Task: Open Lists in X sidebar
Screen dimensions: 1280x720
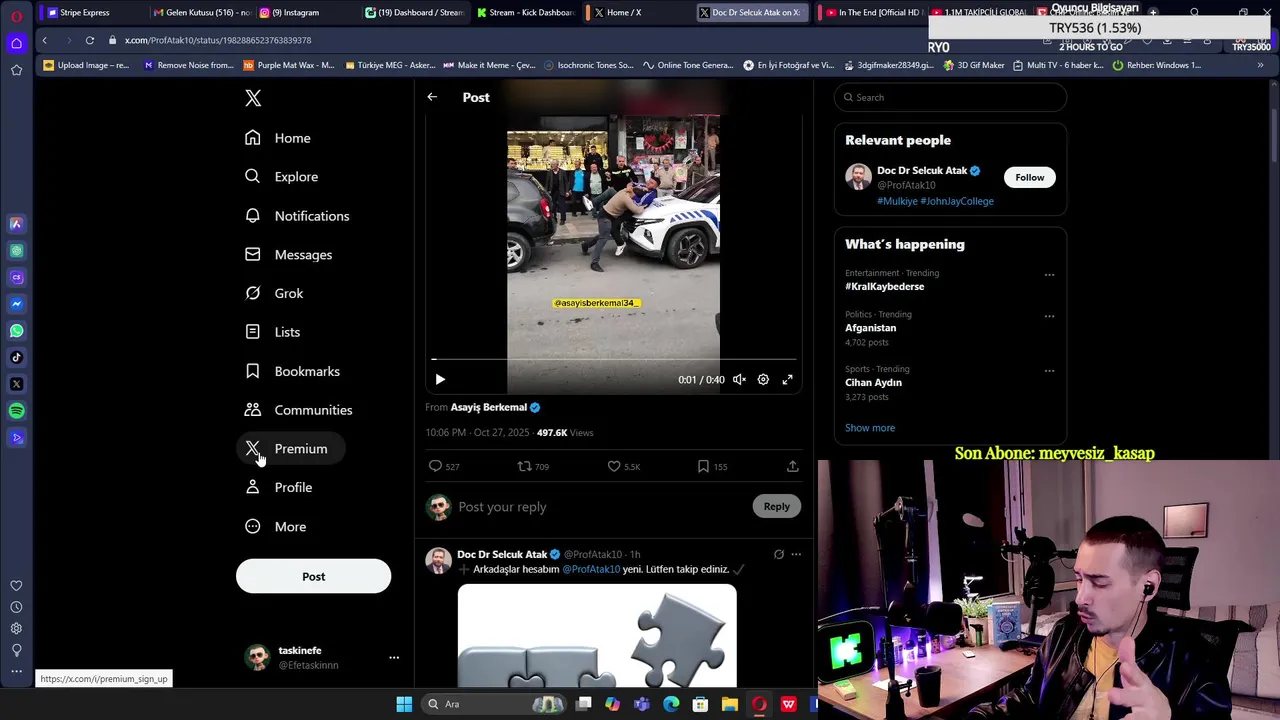Action: tap(273, 332)
